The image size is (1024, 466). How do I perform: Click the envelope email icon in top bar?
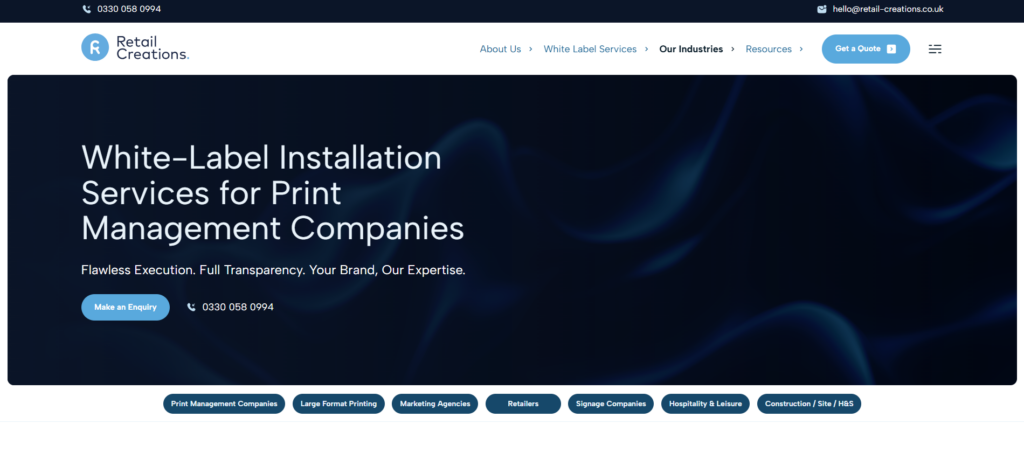point(822,9)
